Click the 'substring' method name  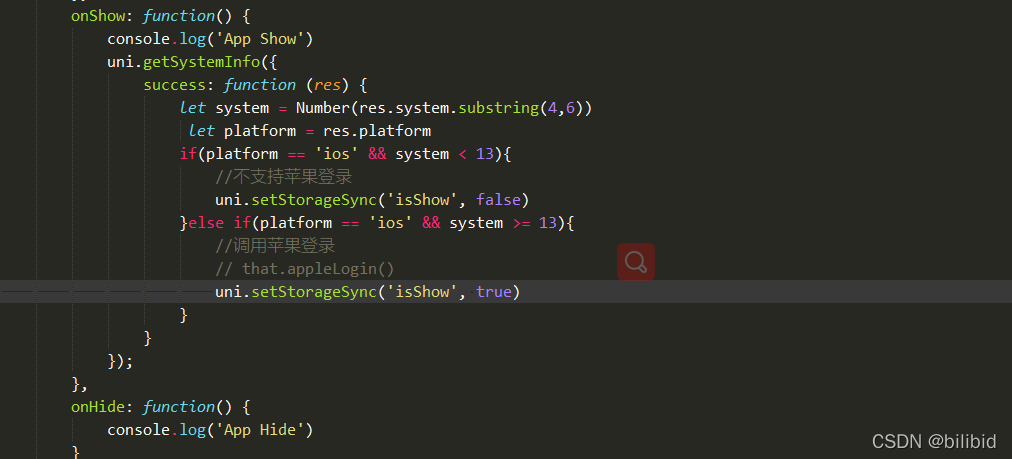(x=498, y=108)
